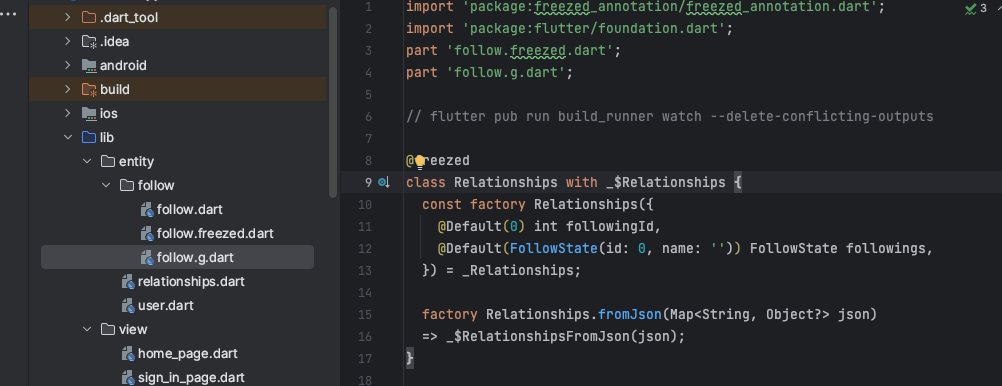This screenshot has height=386, width=1002.
Task: Click the more options ellipsis in the left strip
Action: pyautogui.click(x=9, y=12)
